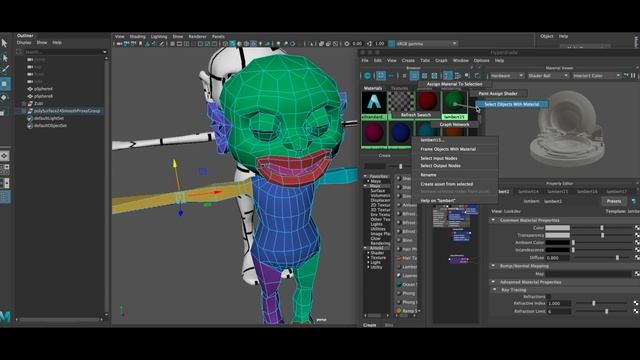
Task: Expand polySurface24SmoothProxyGroup in the Outliner
Action: click(24, 111)
